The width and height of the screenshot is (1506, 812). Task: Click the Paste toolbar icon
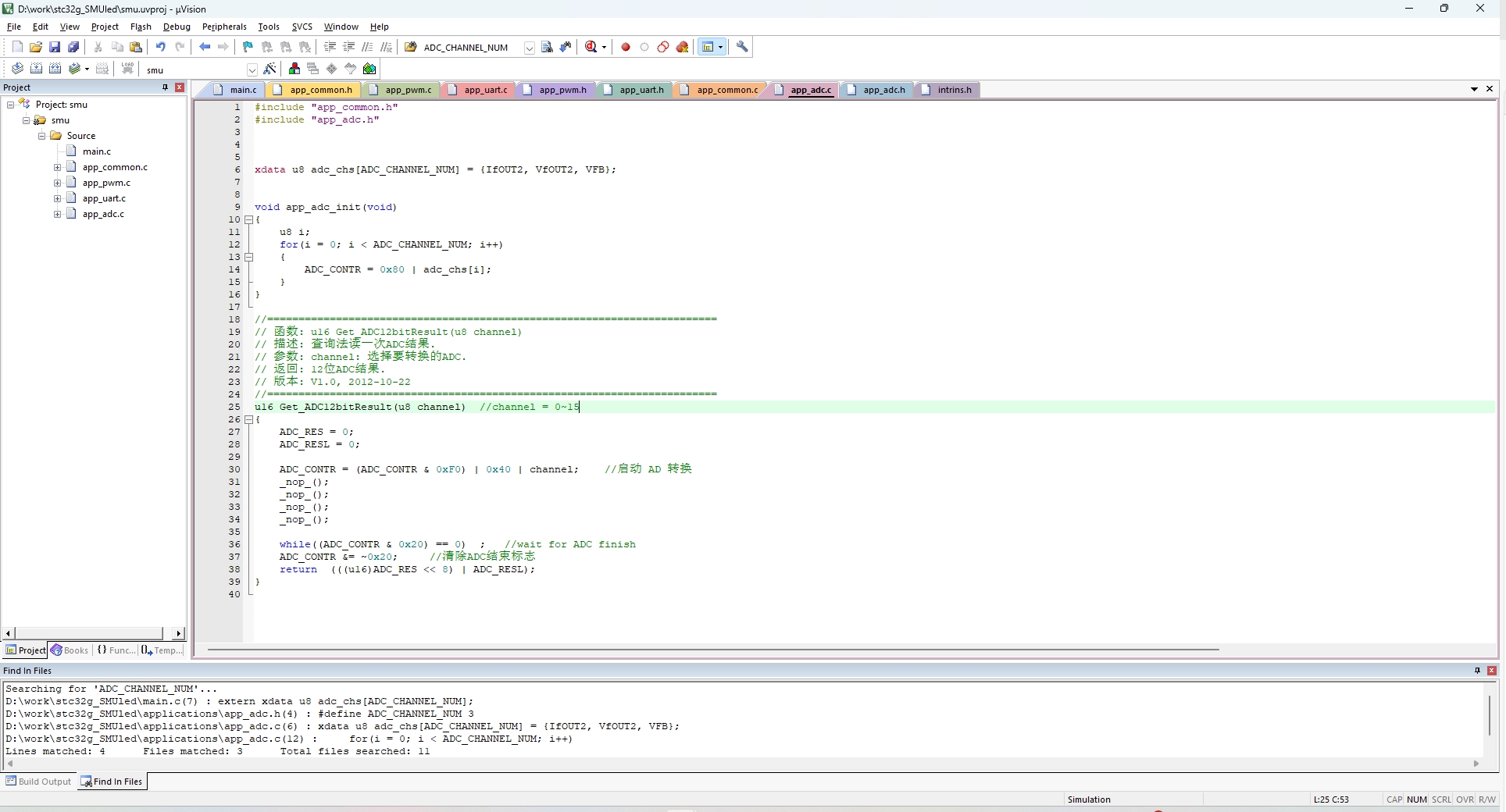(x=136, y=47)
